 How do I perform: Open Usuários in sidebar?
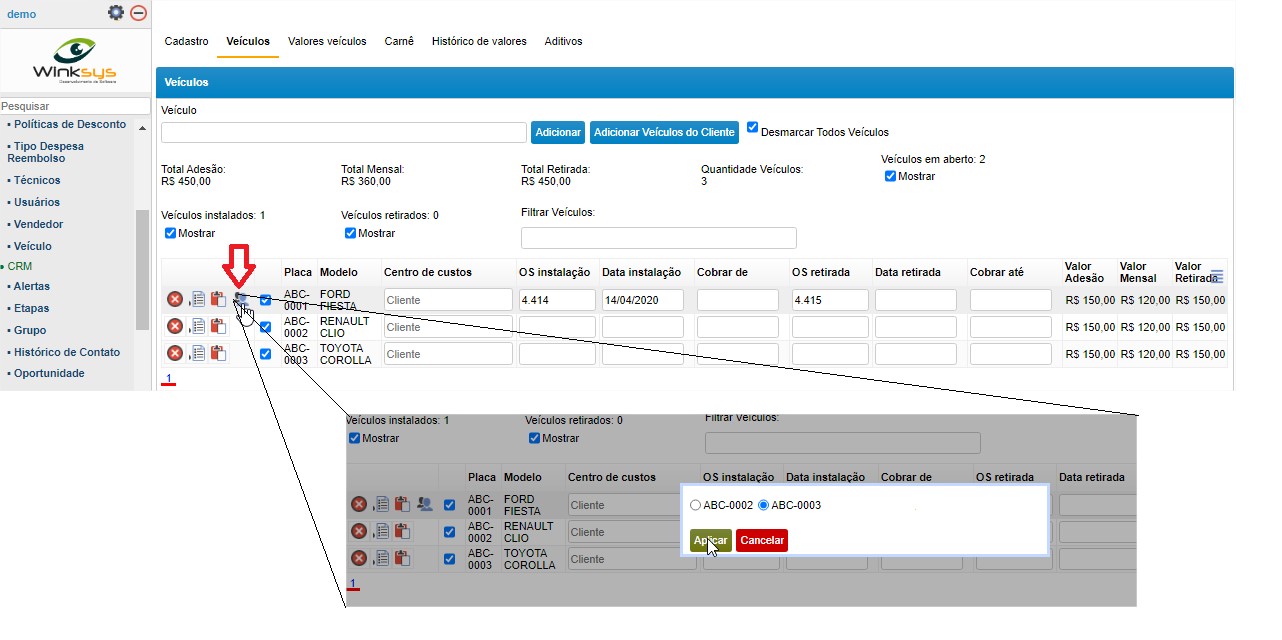pos(37,202)
